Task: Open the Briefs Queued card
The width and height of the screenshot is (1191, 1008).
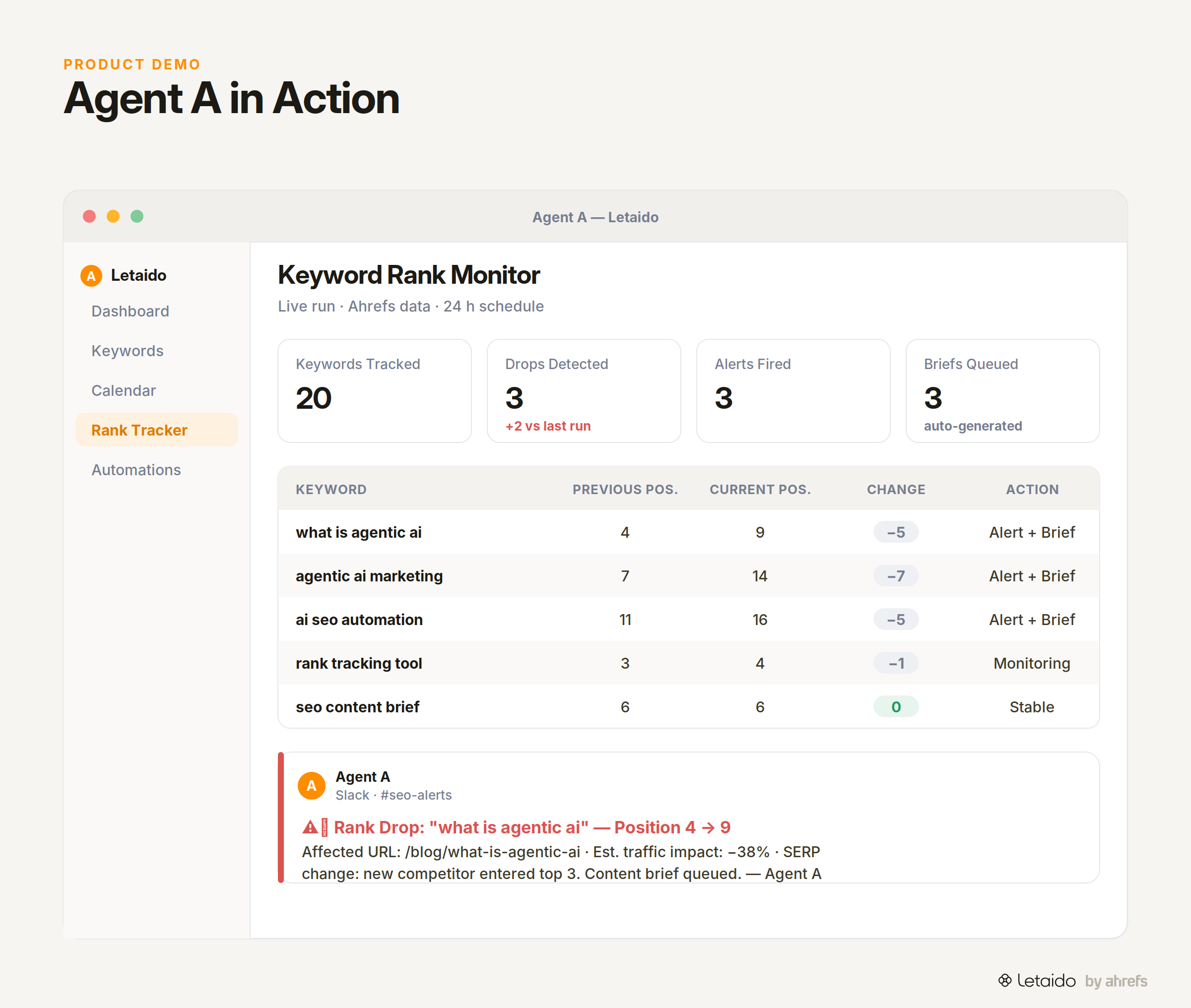Action: [1002, 391]
